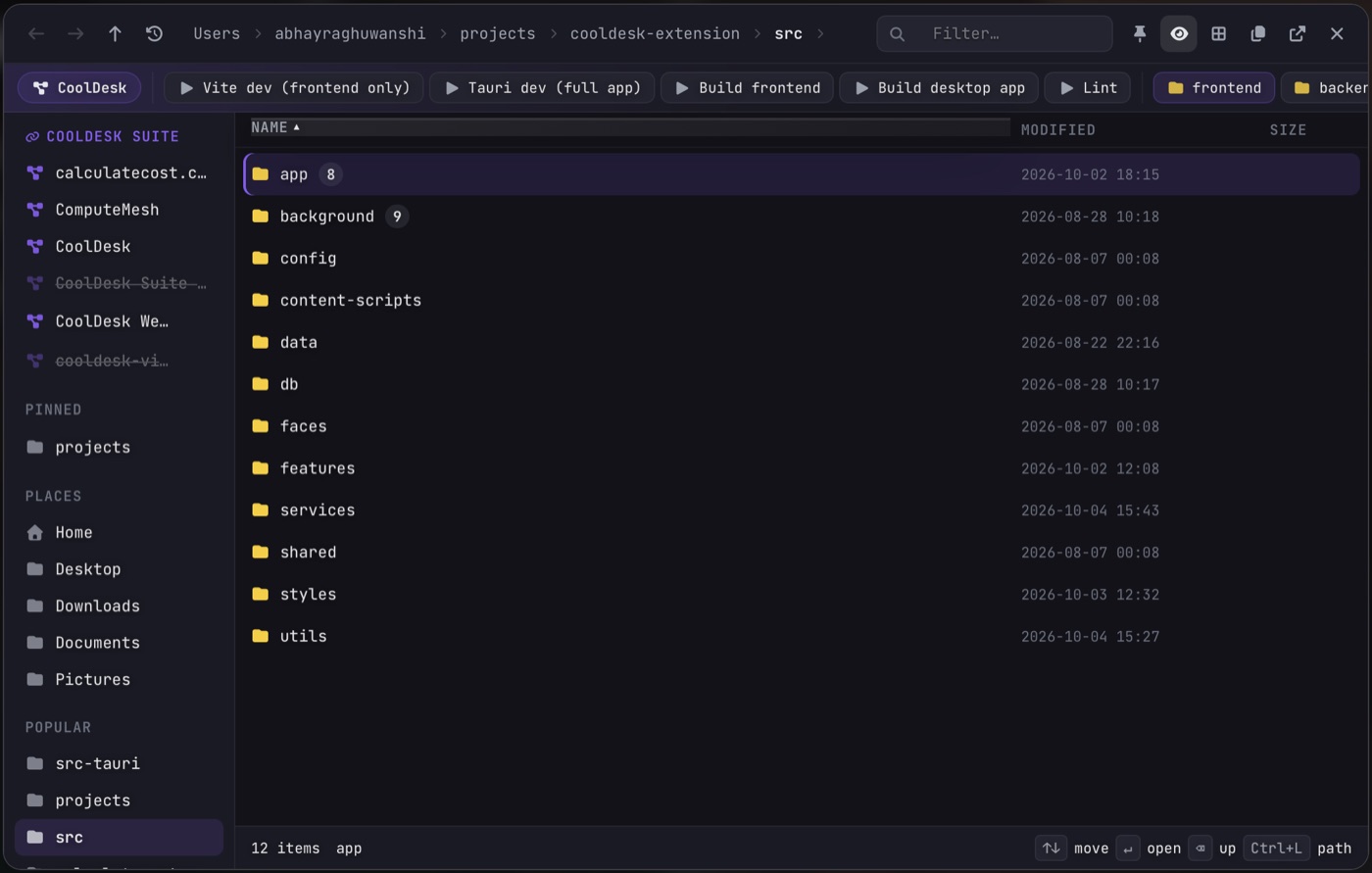Go back with the left arrow icon
1372x873 pixels.
tap(36, 33)
